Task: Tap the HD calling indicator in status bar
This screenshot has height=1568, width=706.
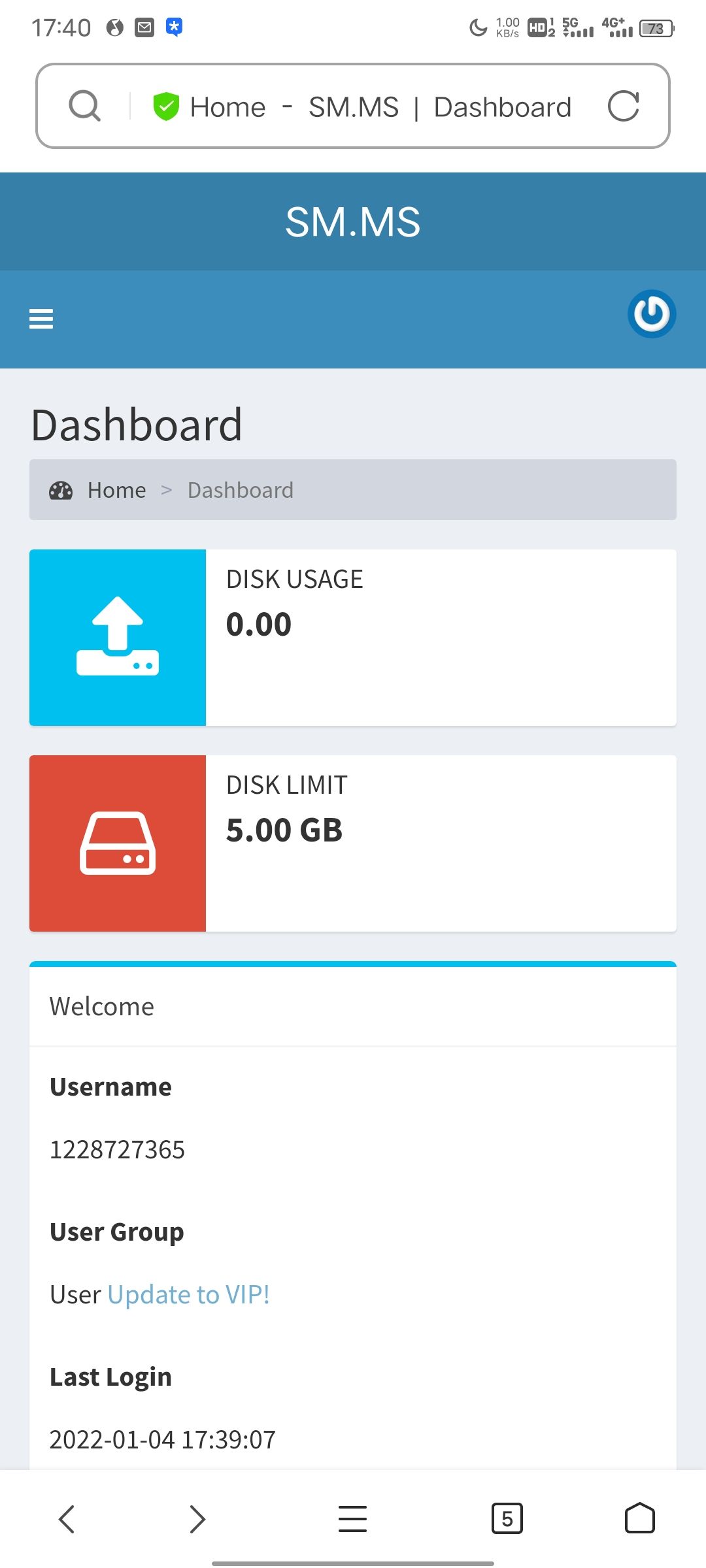Action: [x=541, y=27]
